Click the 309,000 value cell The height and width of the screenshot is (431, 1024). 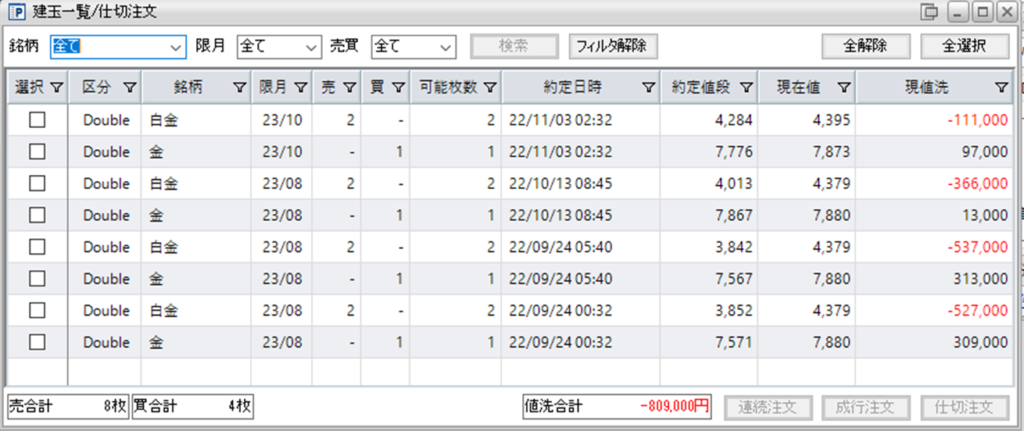(x=934, y=342)
